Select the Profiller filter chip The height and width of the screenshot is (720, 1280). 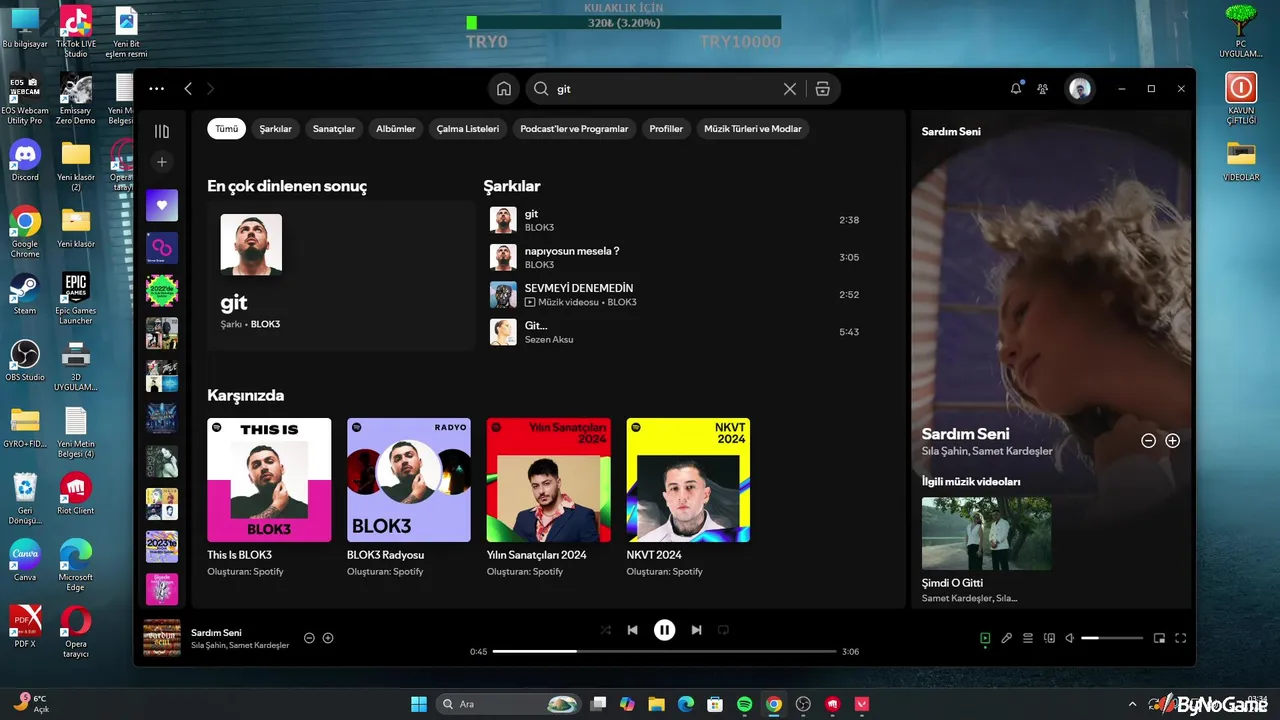[666, 129]
